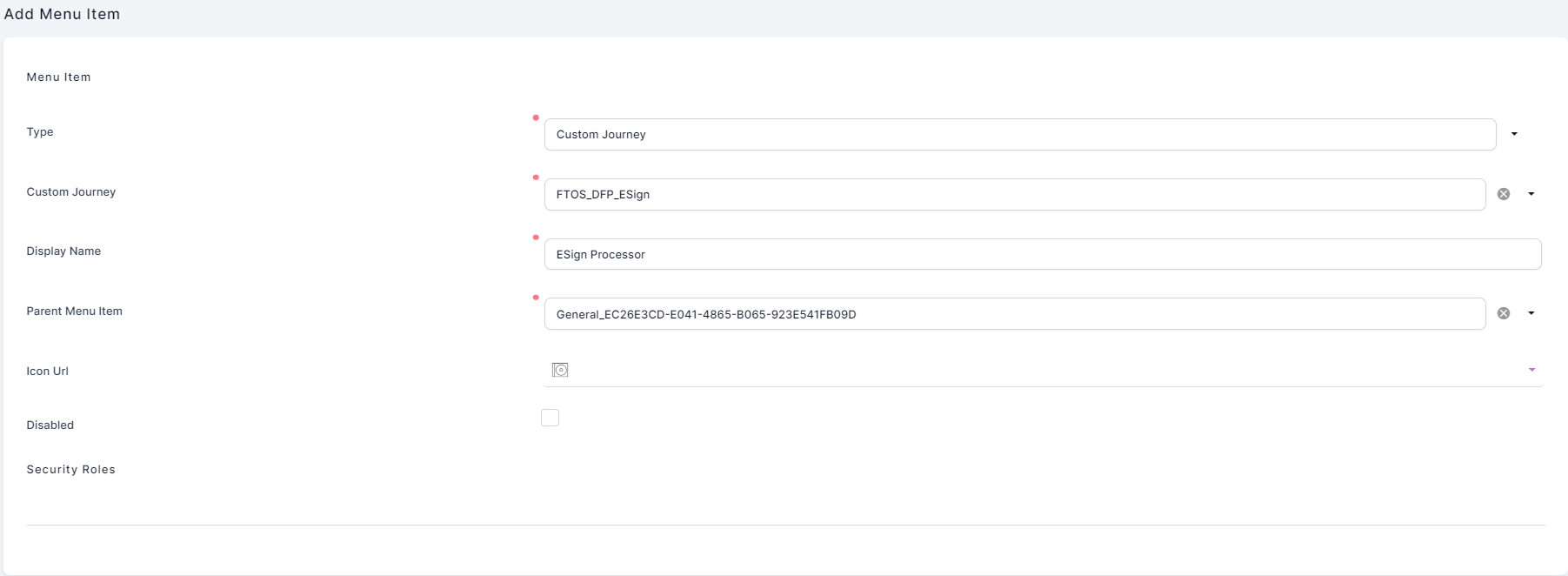Clear the Parent Menu Item selection
The height and width of the screenshot is (576, 1568).
pos(1503,313)
